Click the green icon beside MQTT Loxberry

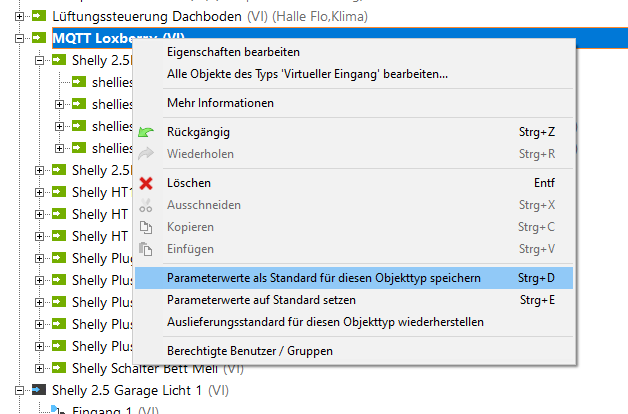point(39,38)
